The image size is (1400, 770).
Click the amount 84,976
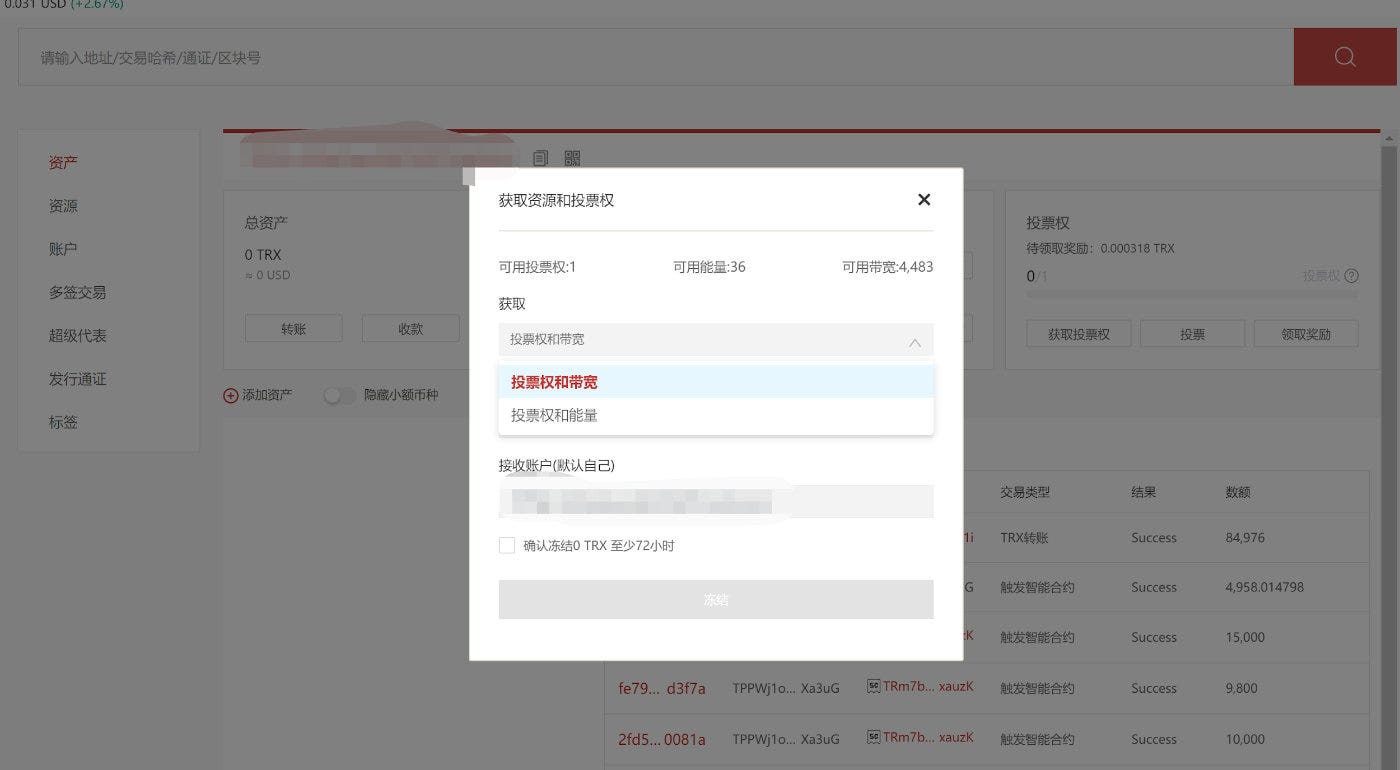pyautogui.click(x=1245, y=537)
